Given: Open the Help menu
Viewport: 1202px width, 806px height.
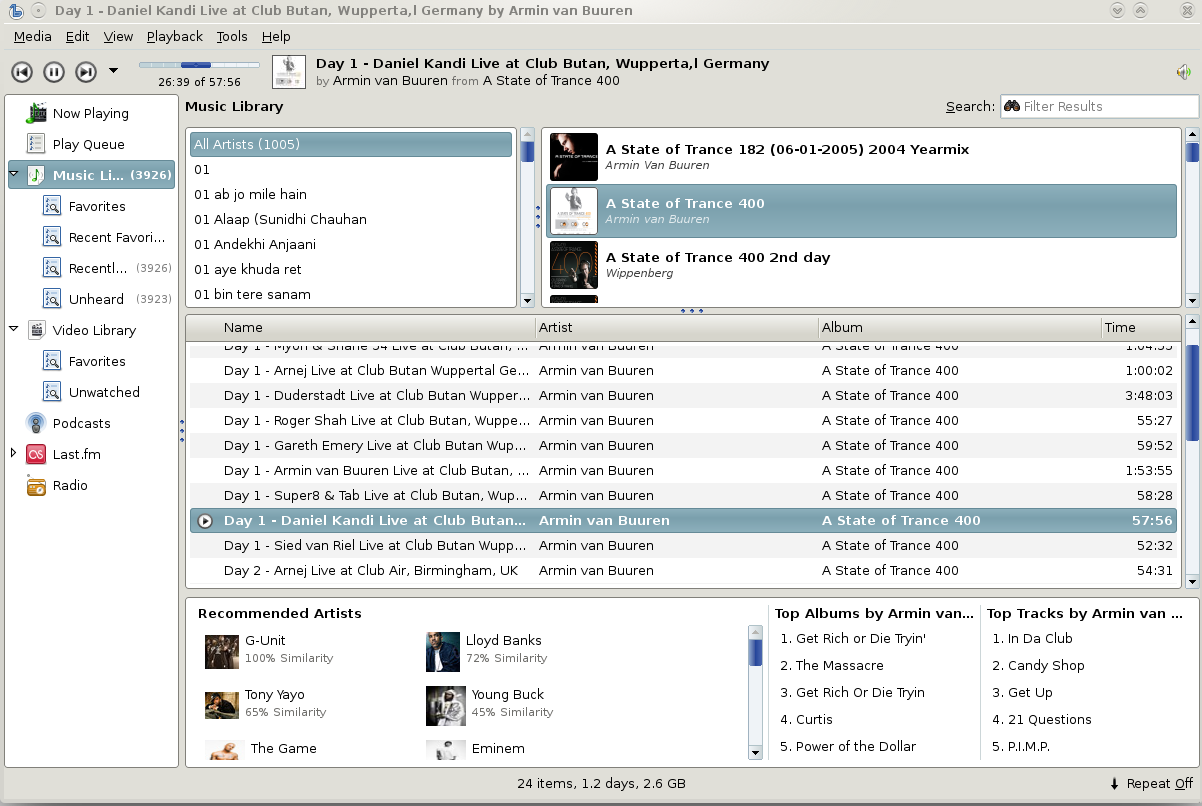Looking at the screenshot, I should click(x=276, y=36).
